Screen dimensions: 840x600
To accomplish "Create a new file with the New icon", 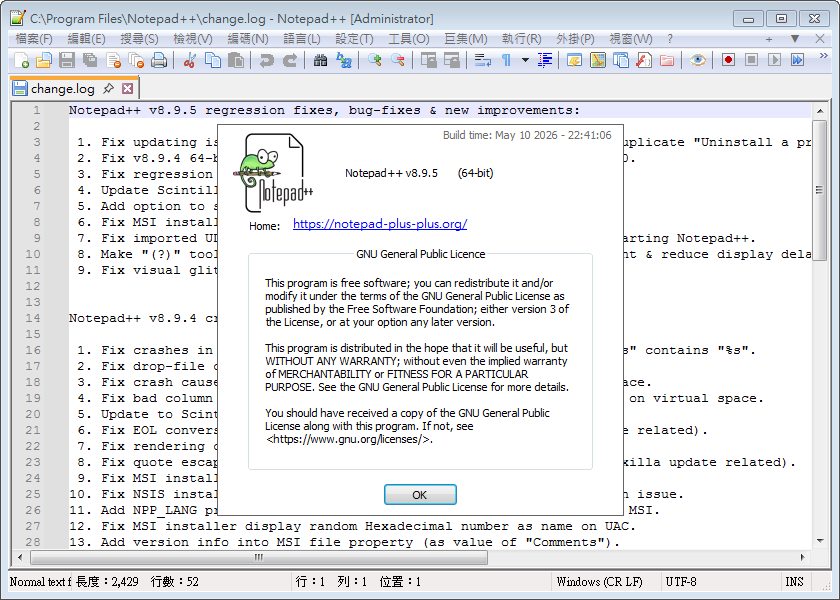I will coord(21,60).
